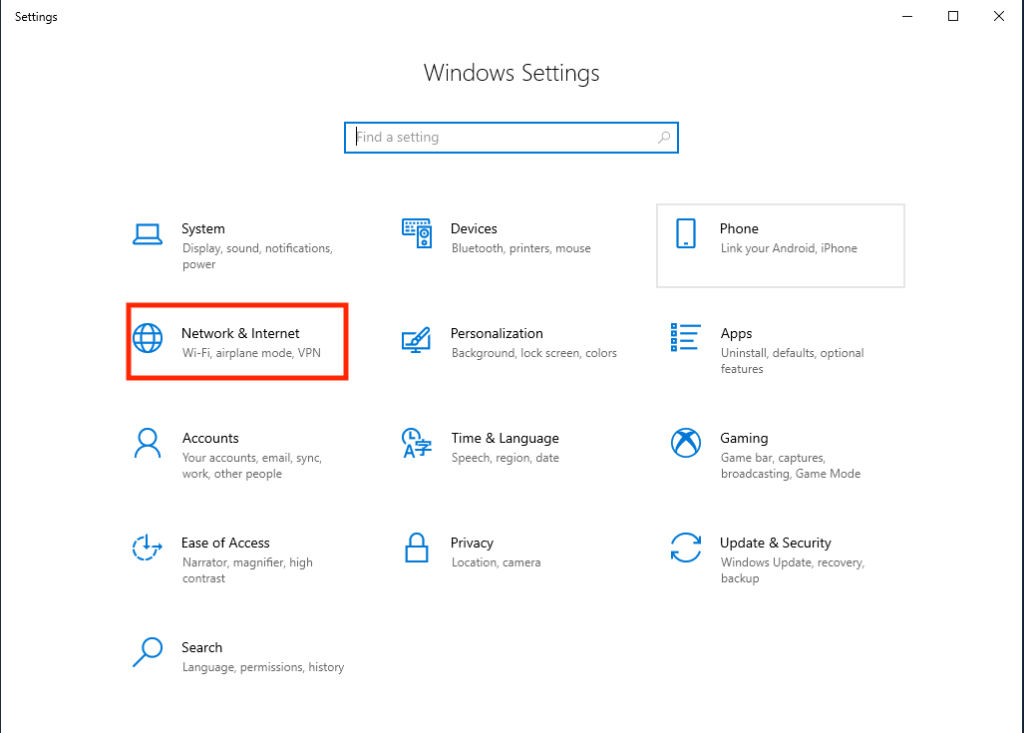Click the magnifier icon in Find a setting box
Viewport: 1024px width, 733px height.
click(x=664, y=137)
